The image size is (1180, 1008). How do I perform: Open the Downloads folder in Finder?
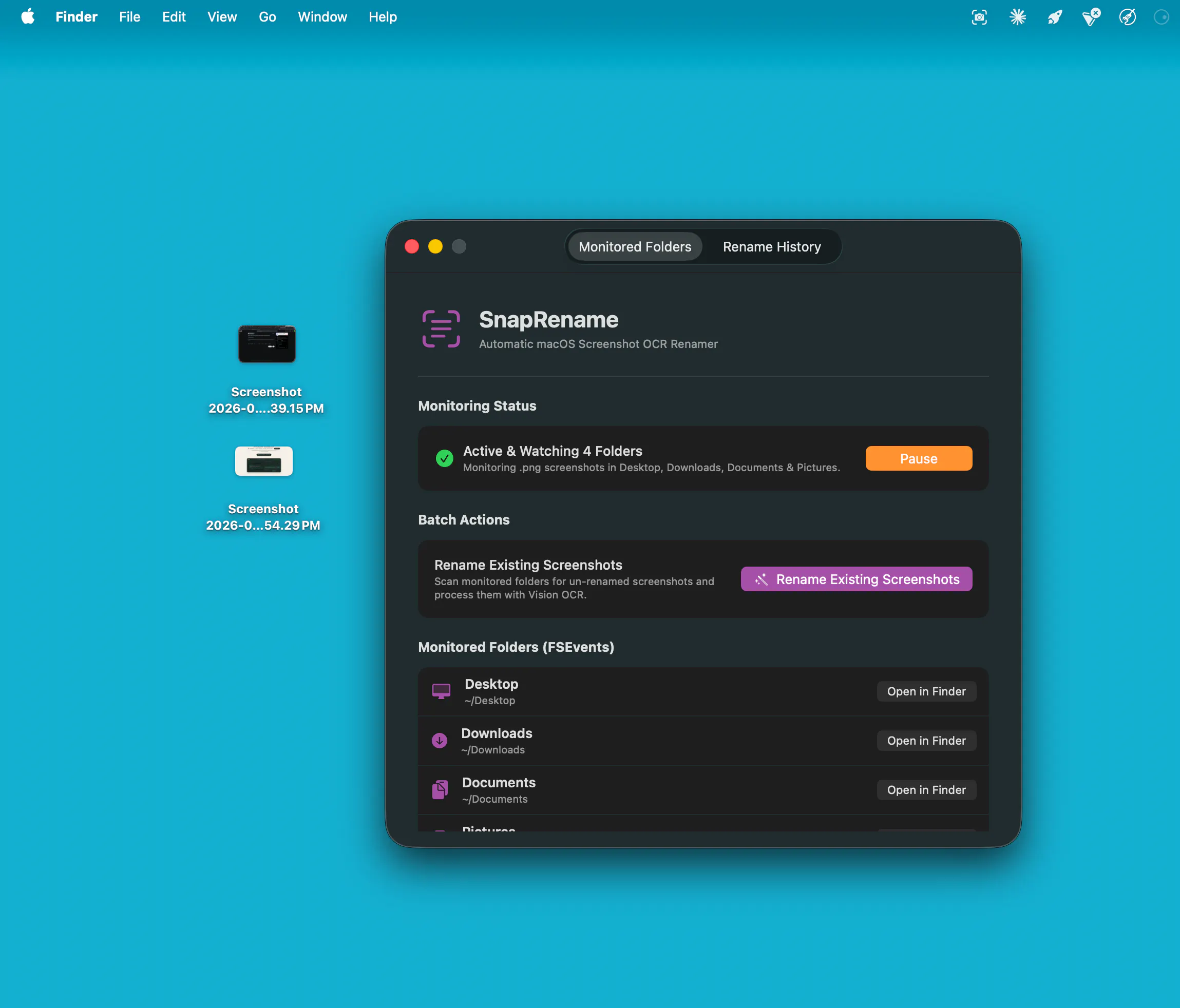coord(926,741)
